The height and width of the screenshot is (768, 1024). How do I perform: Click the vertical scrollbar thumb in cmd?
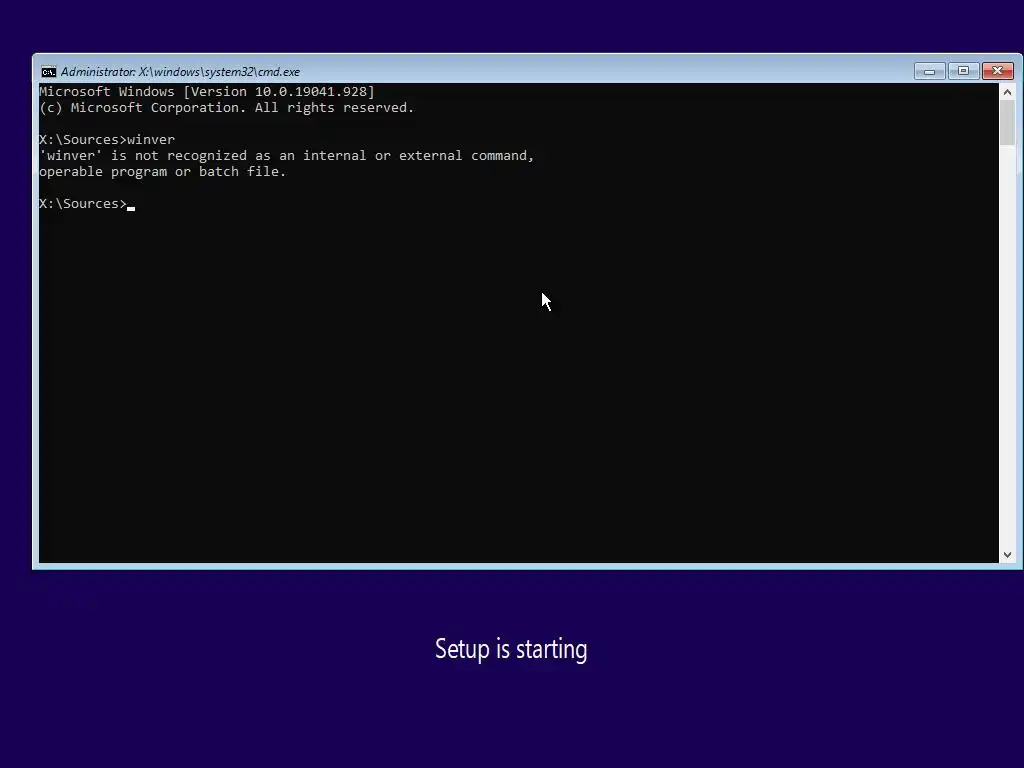1007,123
